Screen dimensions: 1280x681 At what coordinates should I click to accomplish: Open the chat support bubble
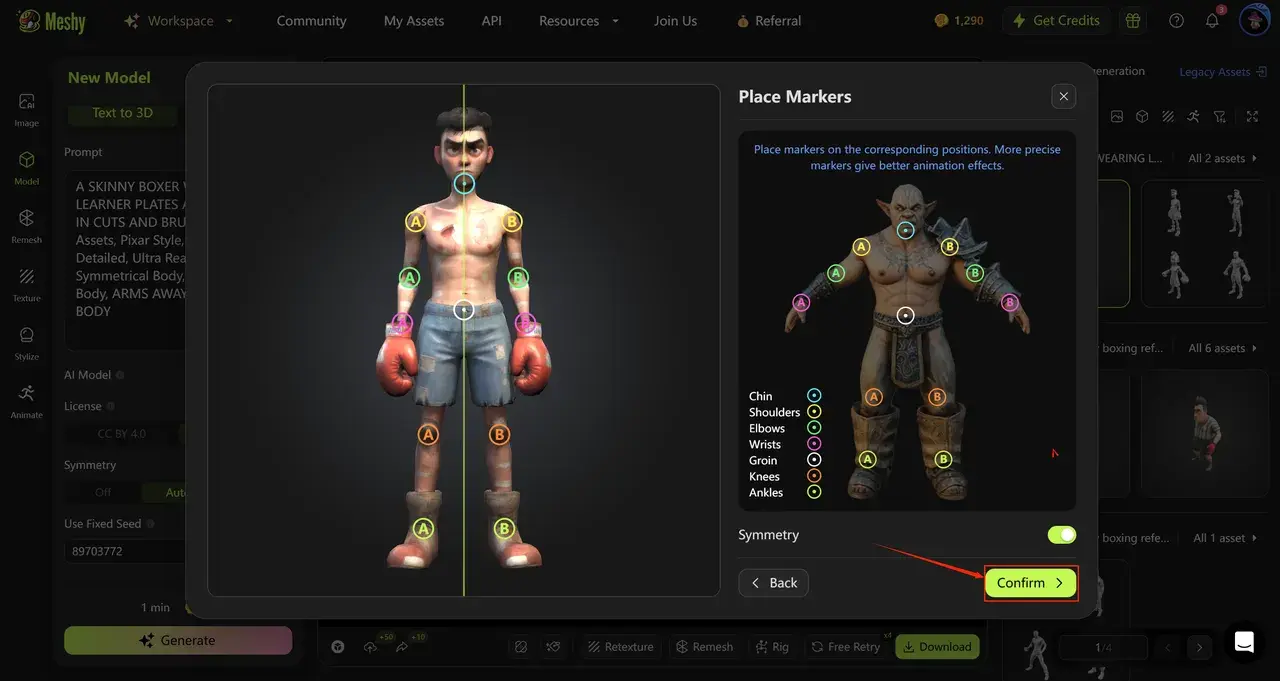(1244, 642)
